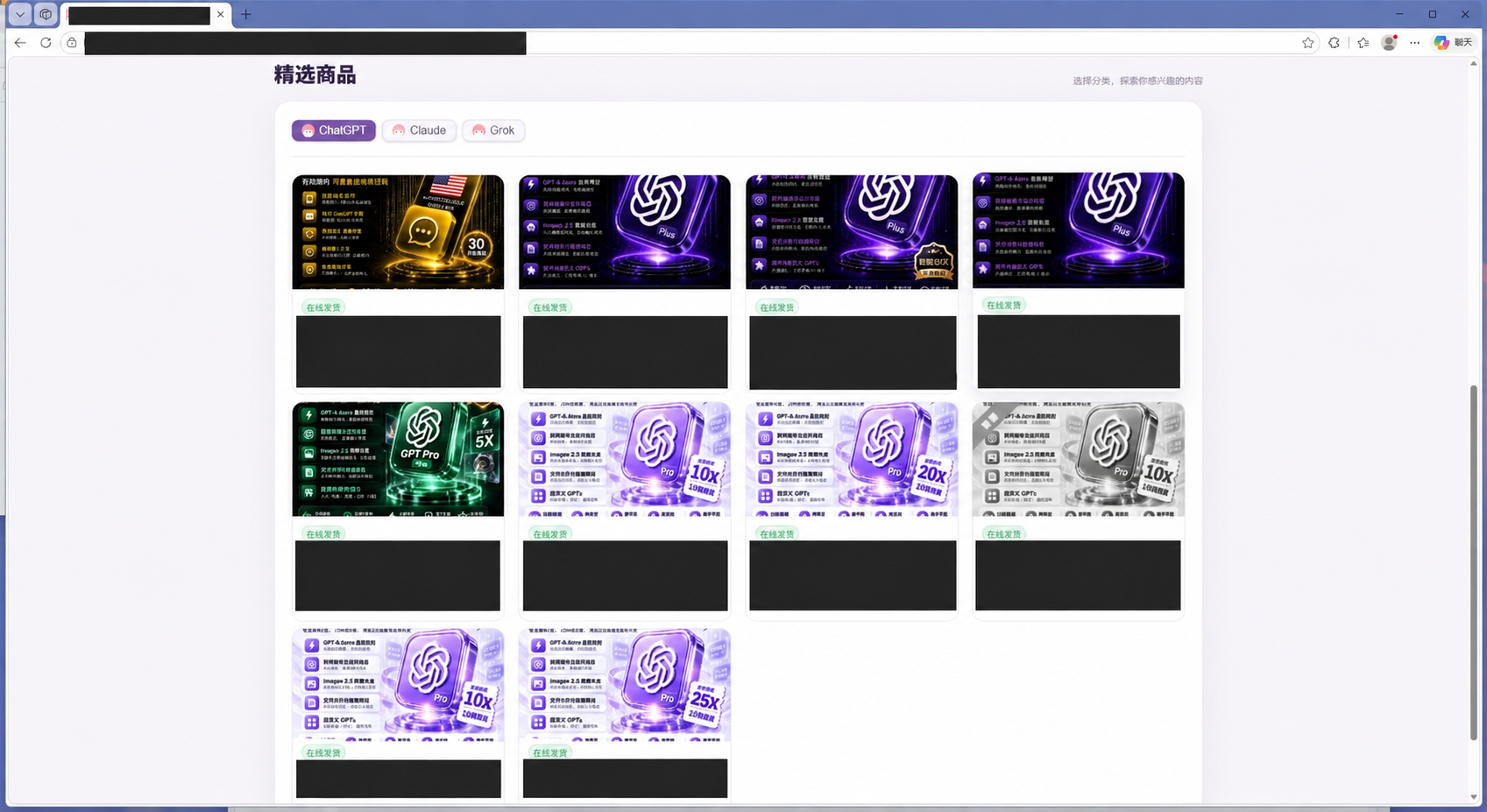Click the page vertical scrollbar thumb

tap(1473, 562)
